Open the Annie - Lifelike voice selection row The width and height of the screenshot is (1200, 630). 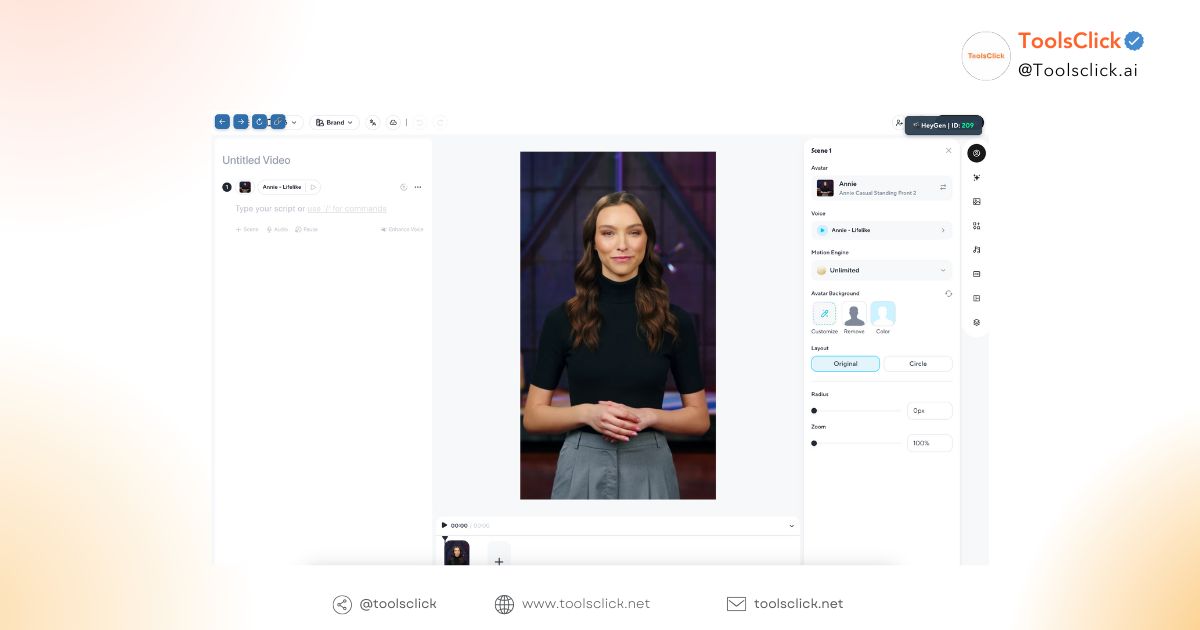pyautogui.click(x=881, y=230)
